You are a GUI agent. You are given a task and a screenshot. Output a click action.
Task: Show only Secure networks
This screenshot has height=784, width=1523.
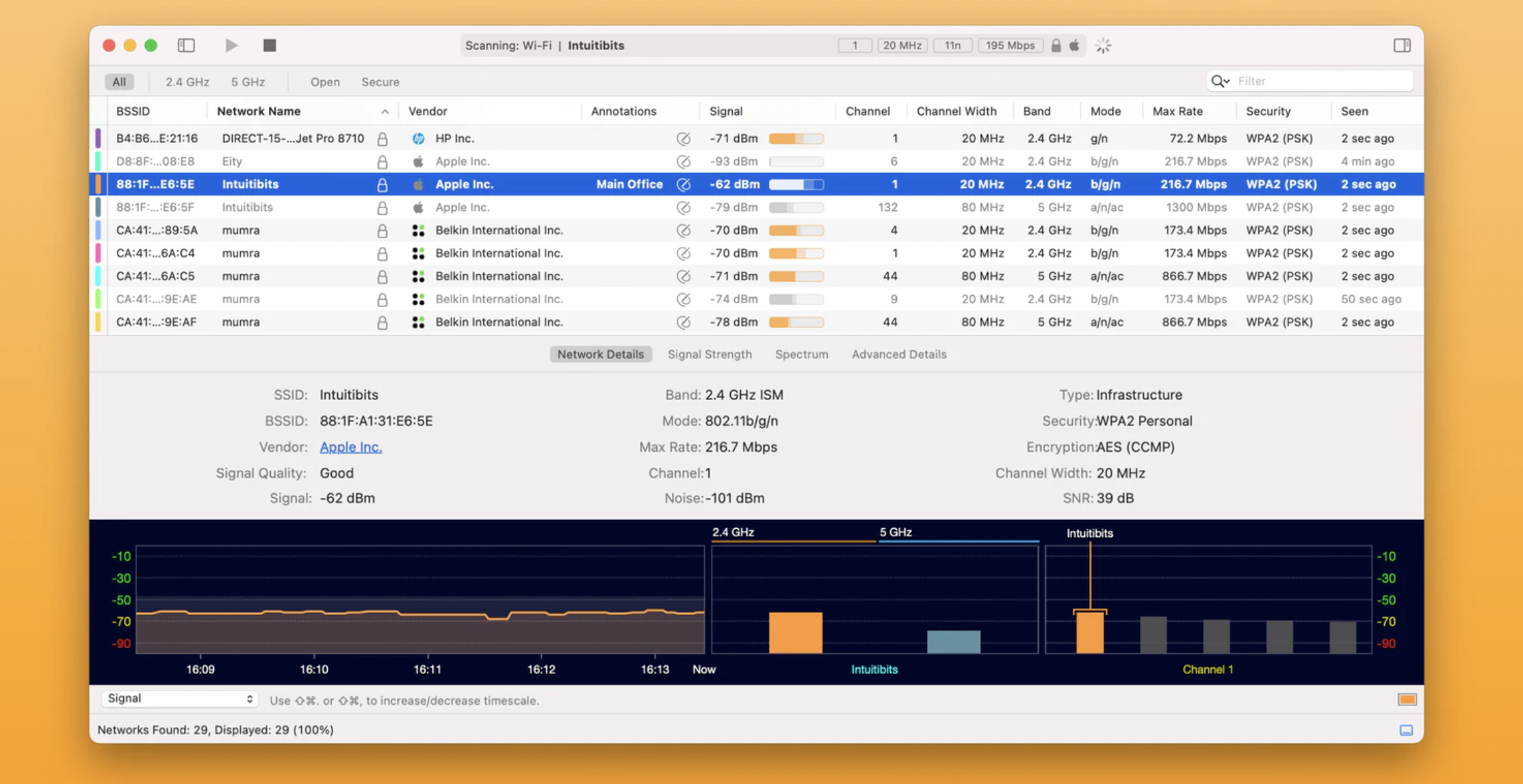pyautogui.click(x=380, y=81)
